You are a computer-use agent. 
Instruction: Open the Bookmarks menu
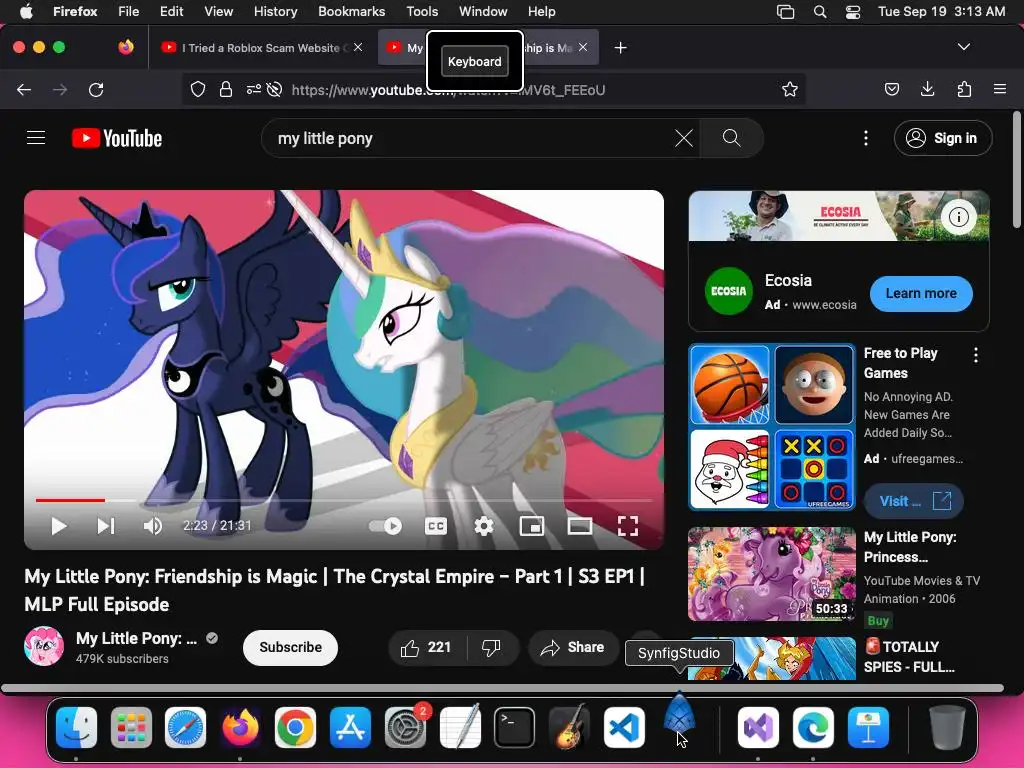[351, 11]
